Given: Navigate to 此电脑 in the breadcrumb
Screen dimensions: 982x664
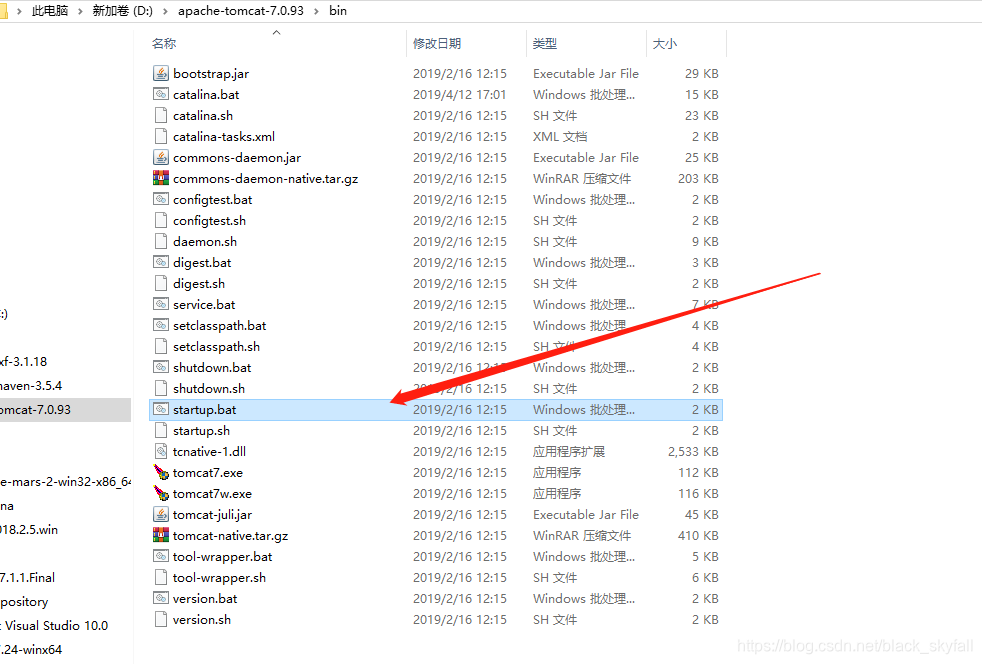Looking at the screenshot, I should tap(49, 11).
